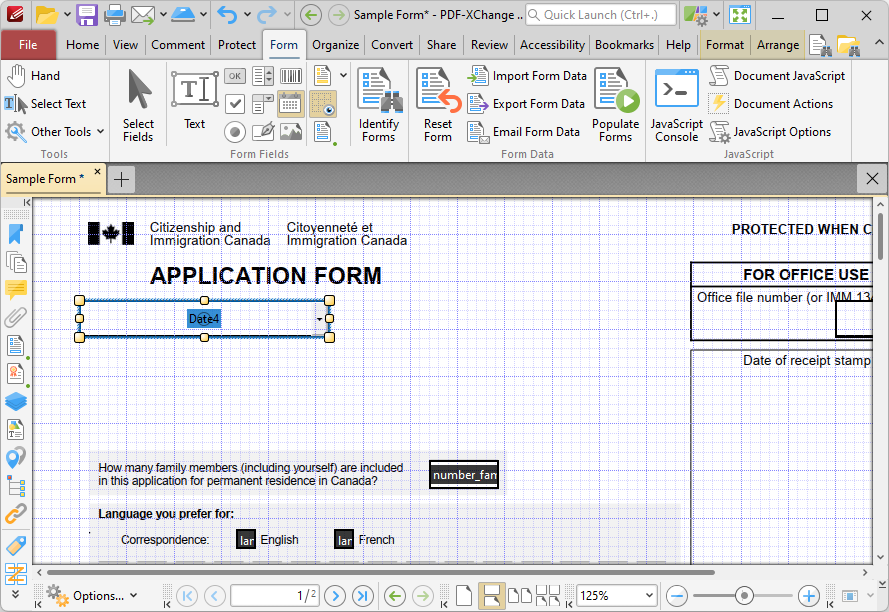Insert a barcode form field
The height and width of the screenshot is (612, 889).
tap(291, 75)
